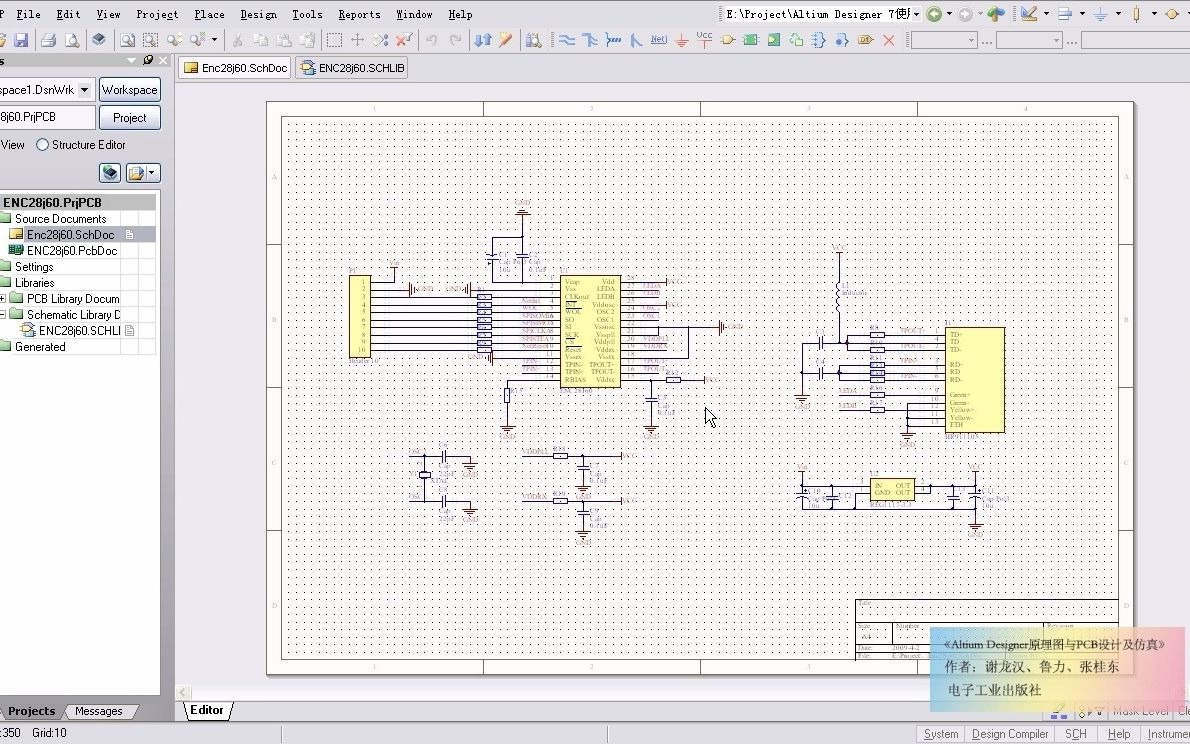Select the File View radio button
Screen dimensions: 1190x744
pos(5,144)
